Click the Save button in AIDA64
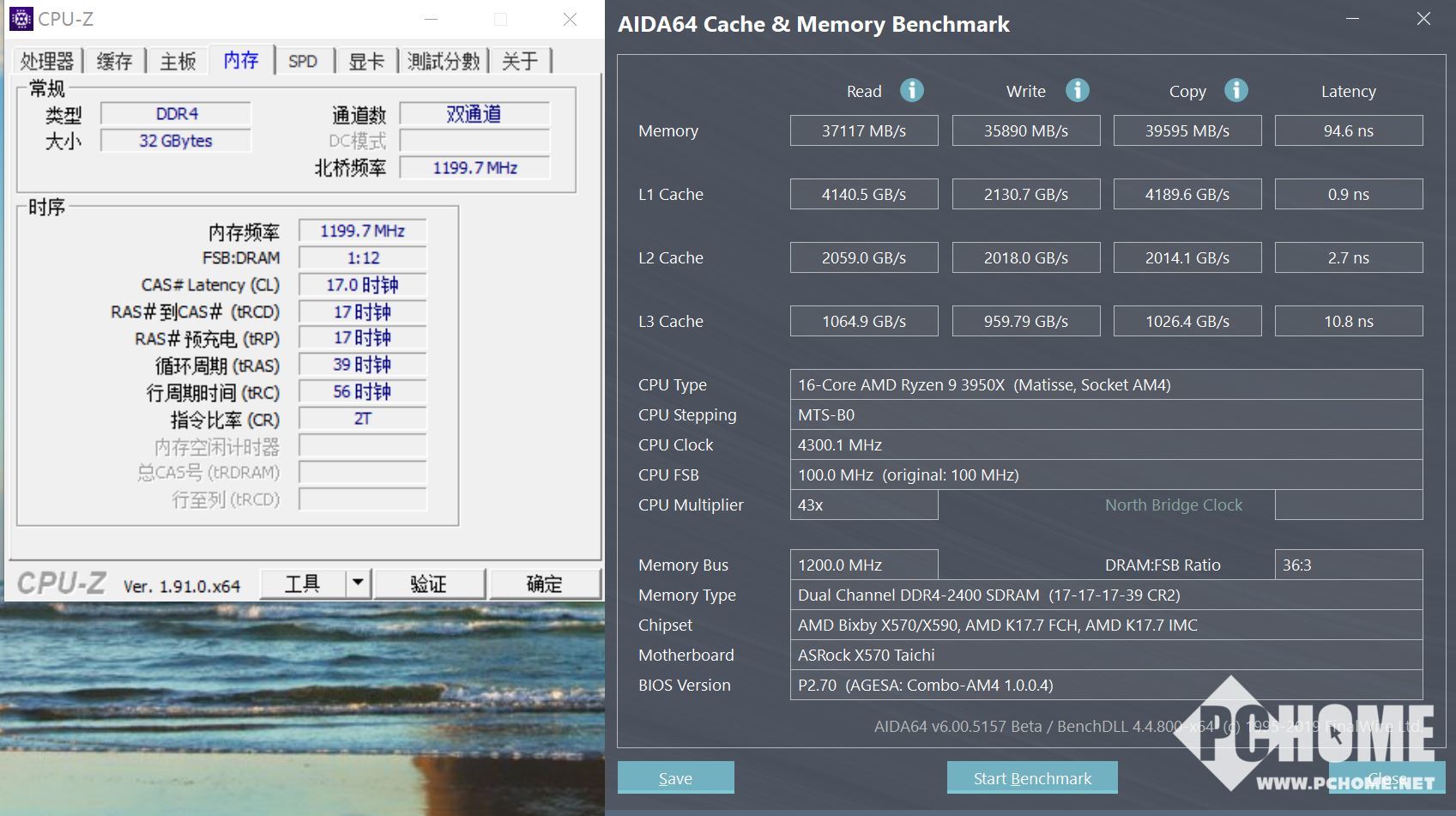This screenshot has height=816, width=1456. point(675,778)
